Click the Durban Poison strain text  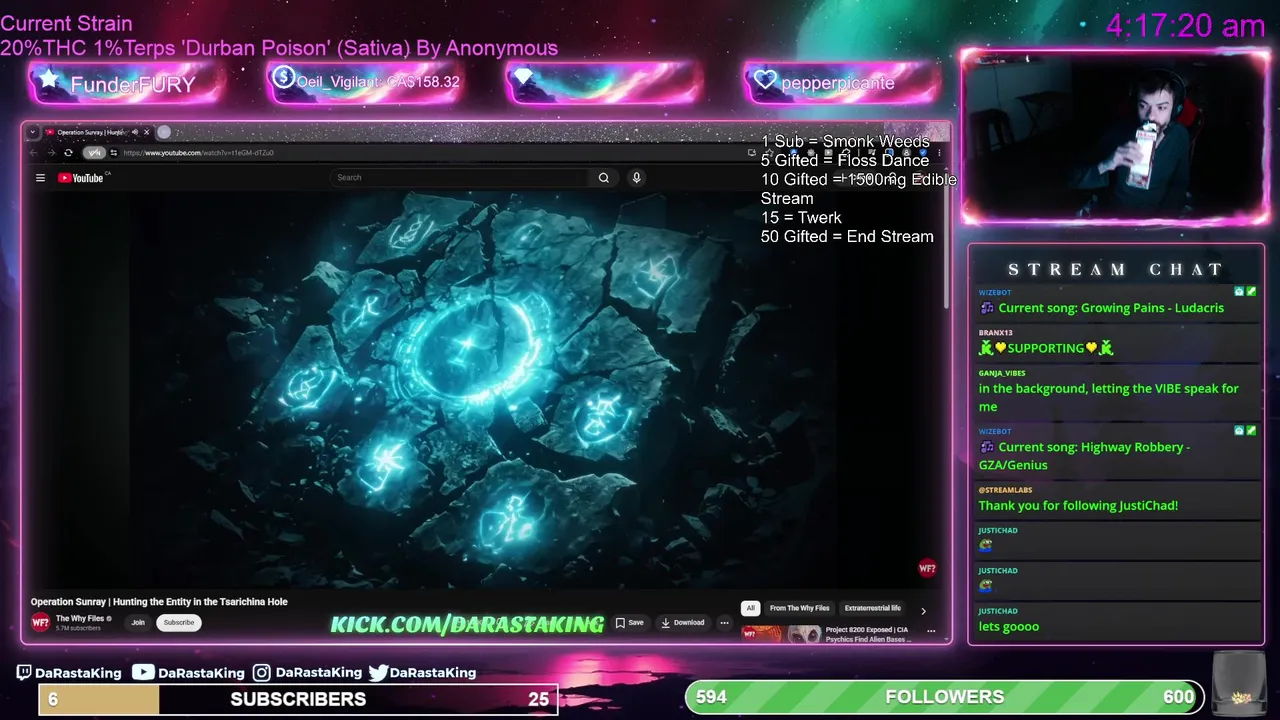click(279, 48)
